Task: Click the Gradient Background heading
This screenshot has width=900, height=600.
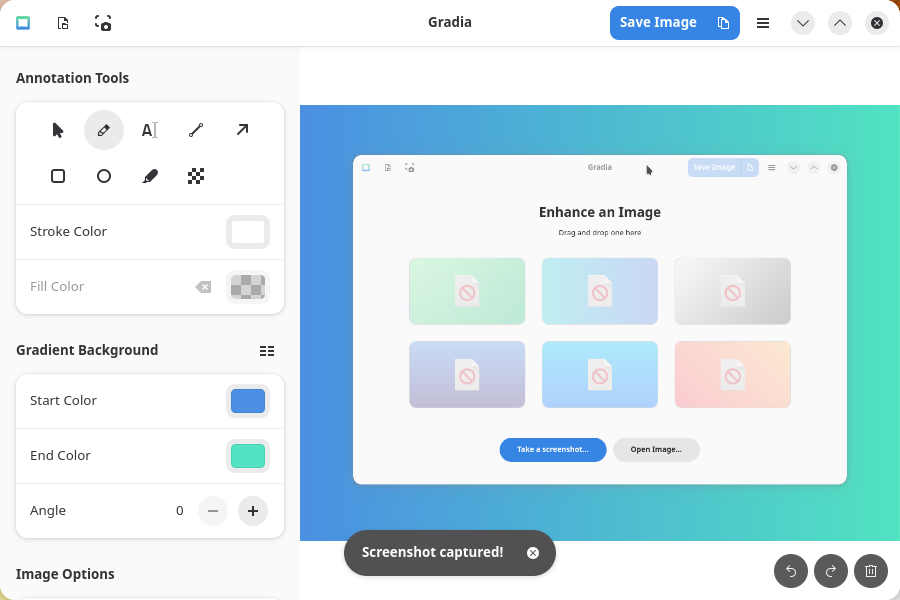Action: point(87,350)
